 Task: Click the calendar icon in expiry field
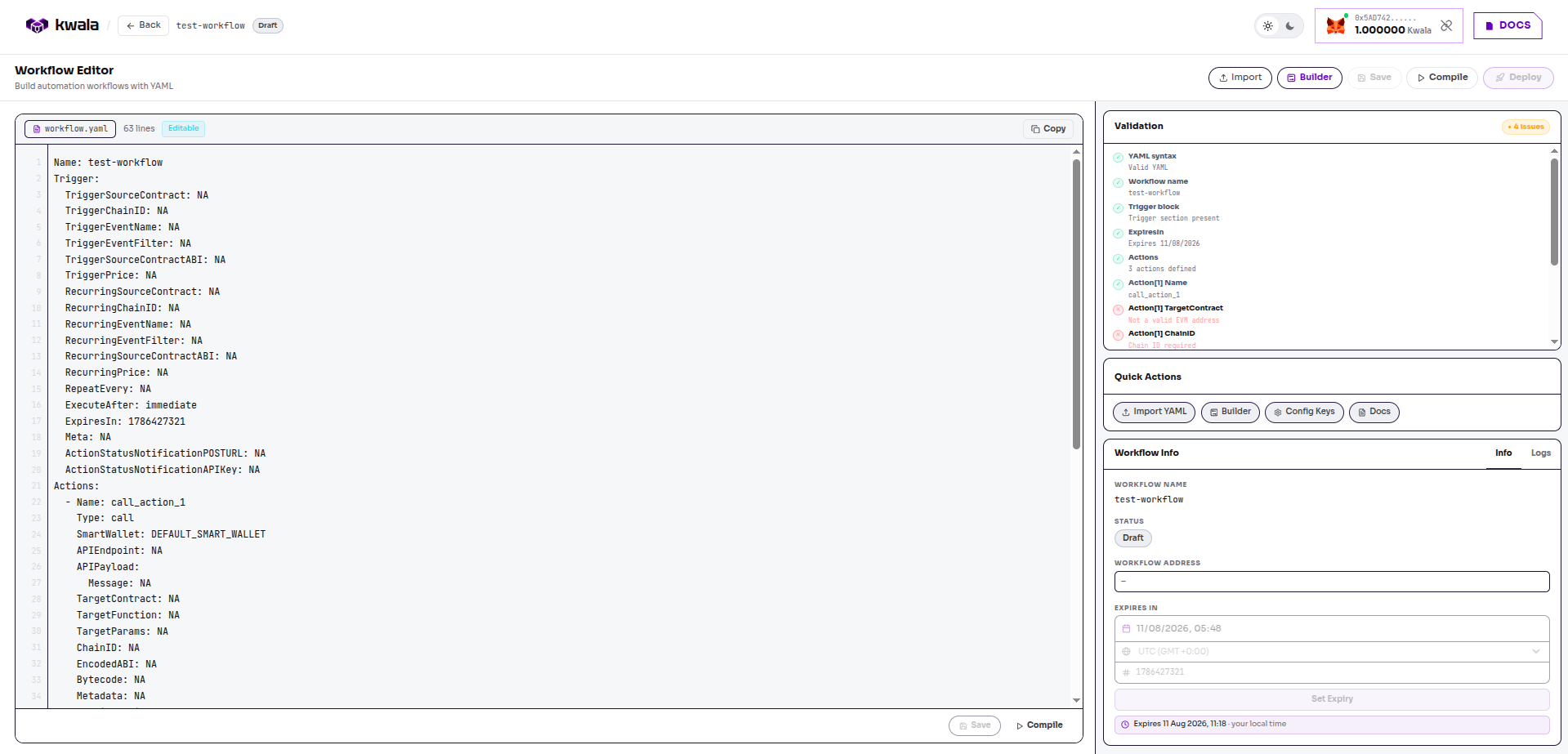[1126, 629]
